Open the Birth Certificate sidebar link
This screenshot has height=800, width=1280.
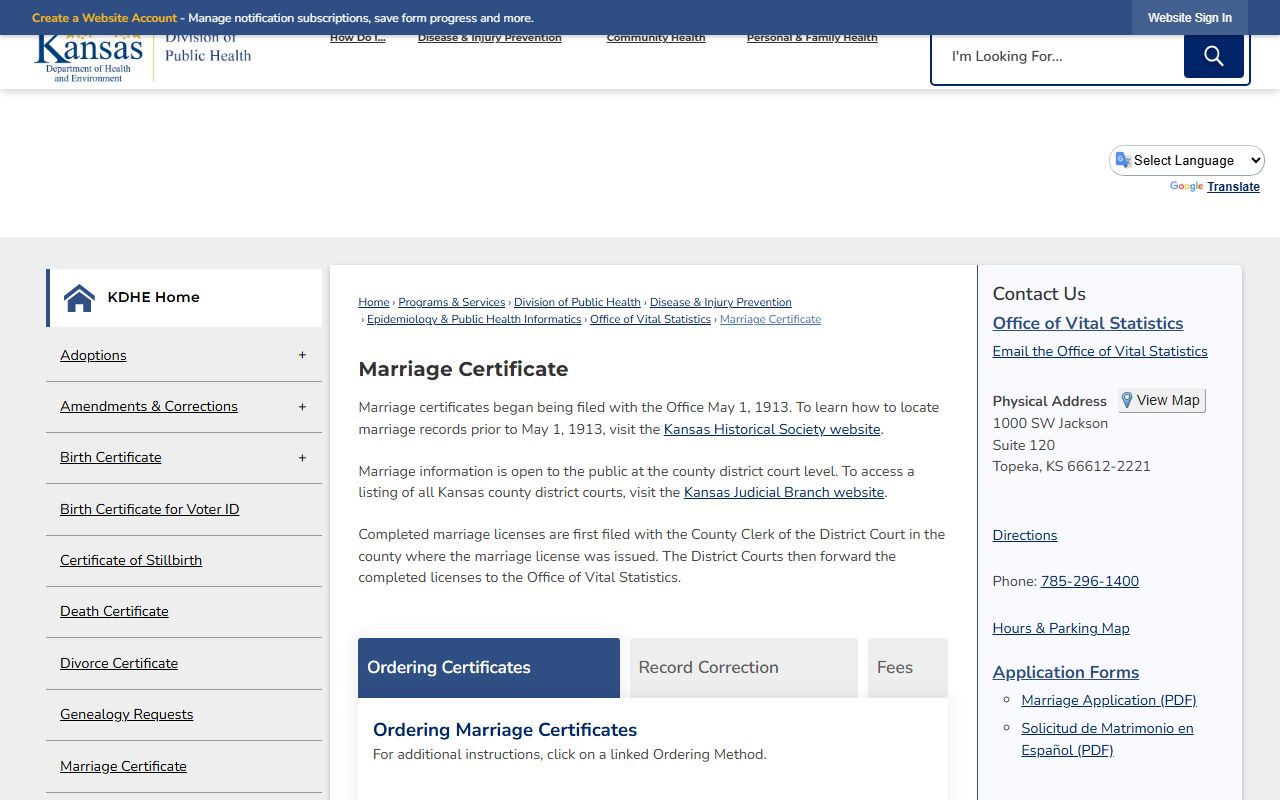point(110,457)
